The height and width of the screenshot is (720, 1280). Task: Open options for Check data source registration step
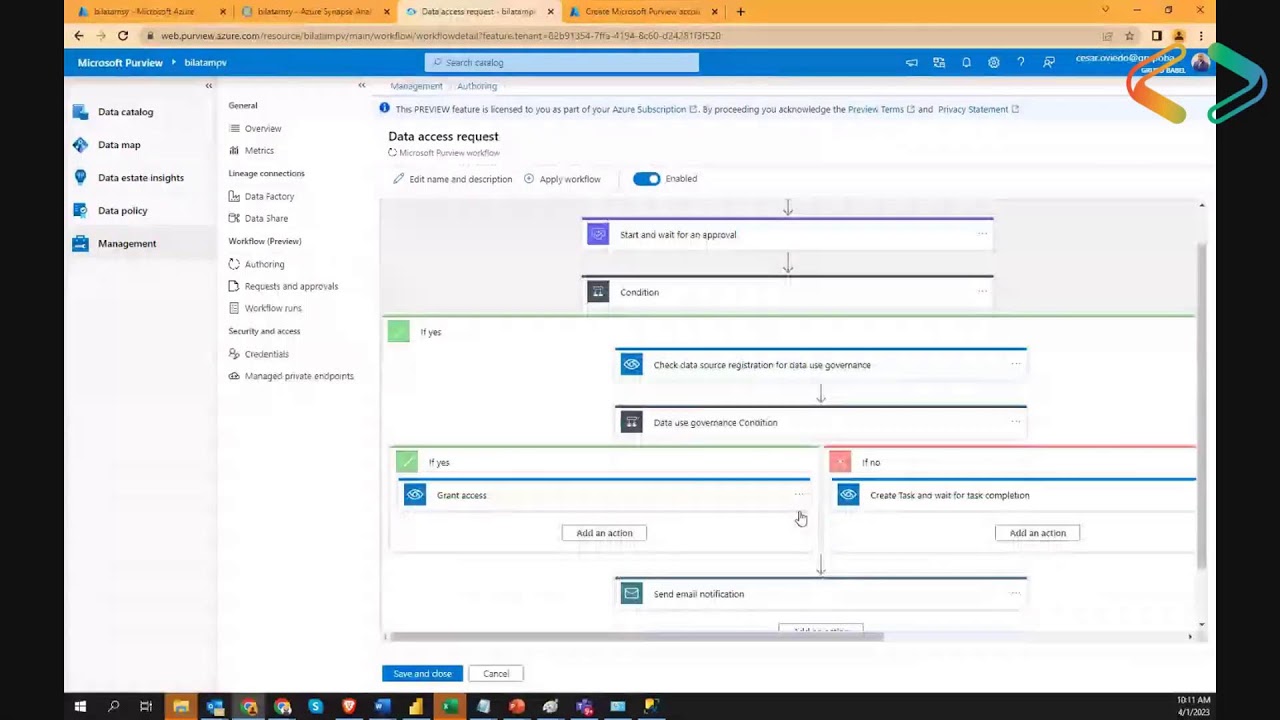[1015, 364]
